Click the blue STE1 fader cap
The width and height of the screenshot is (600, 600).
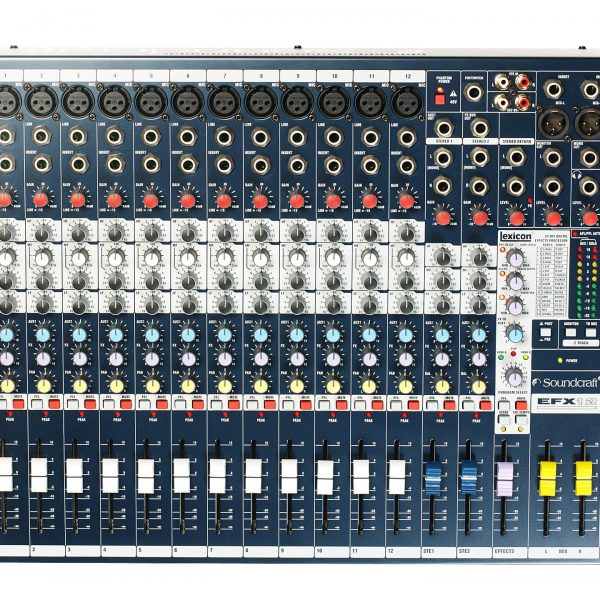432,478
